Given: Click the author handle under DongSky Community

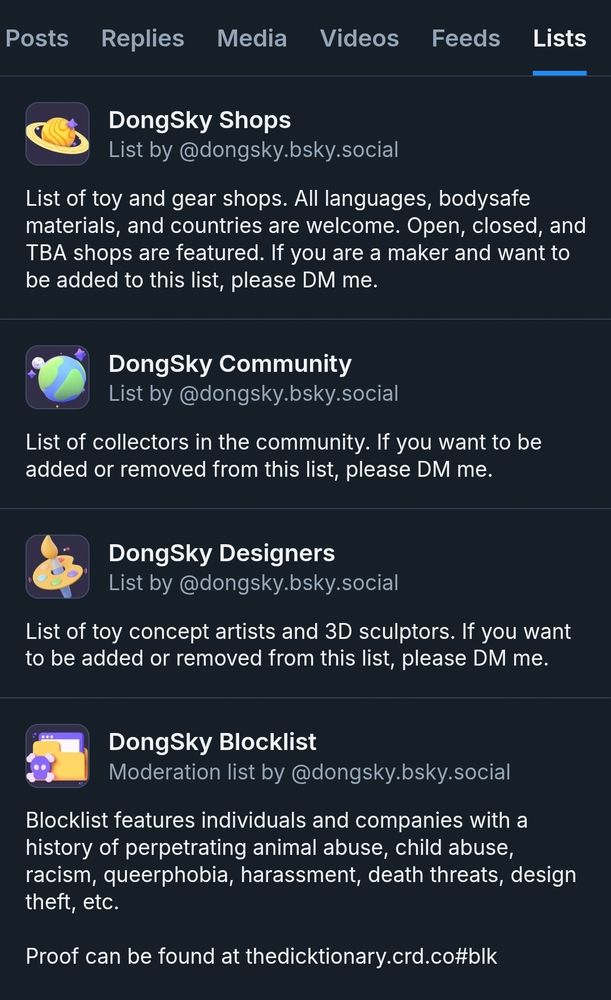Looking at the screenshot, I should (288, 394).
